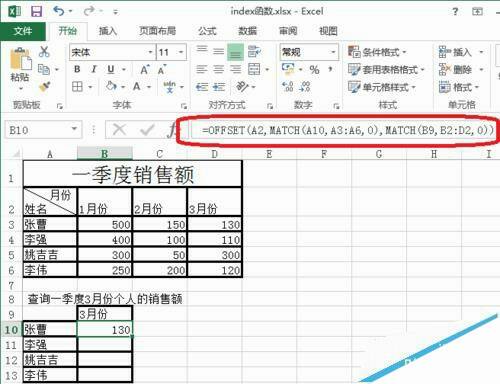
Task: Click Merge and Center icon
Action: pos(254,69)
